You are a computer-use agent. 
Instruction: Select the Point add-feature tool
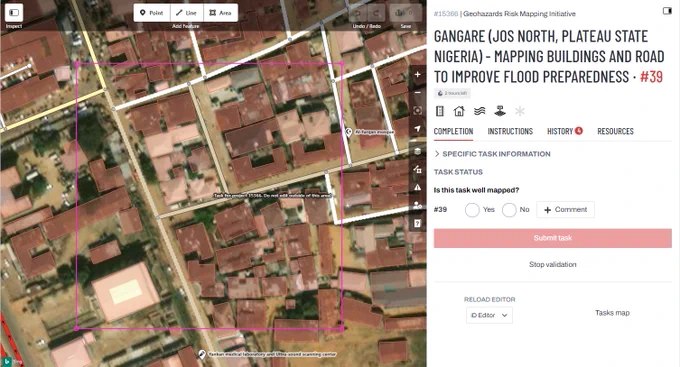click(x=152, y=13)
